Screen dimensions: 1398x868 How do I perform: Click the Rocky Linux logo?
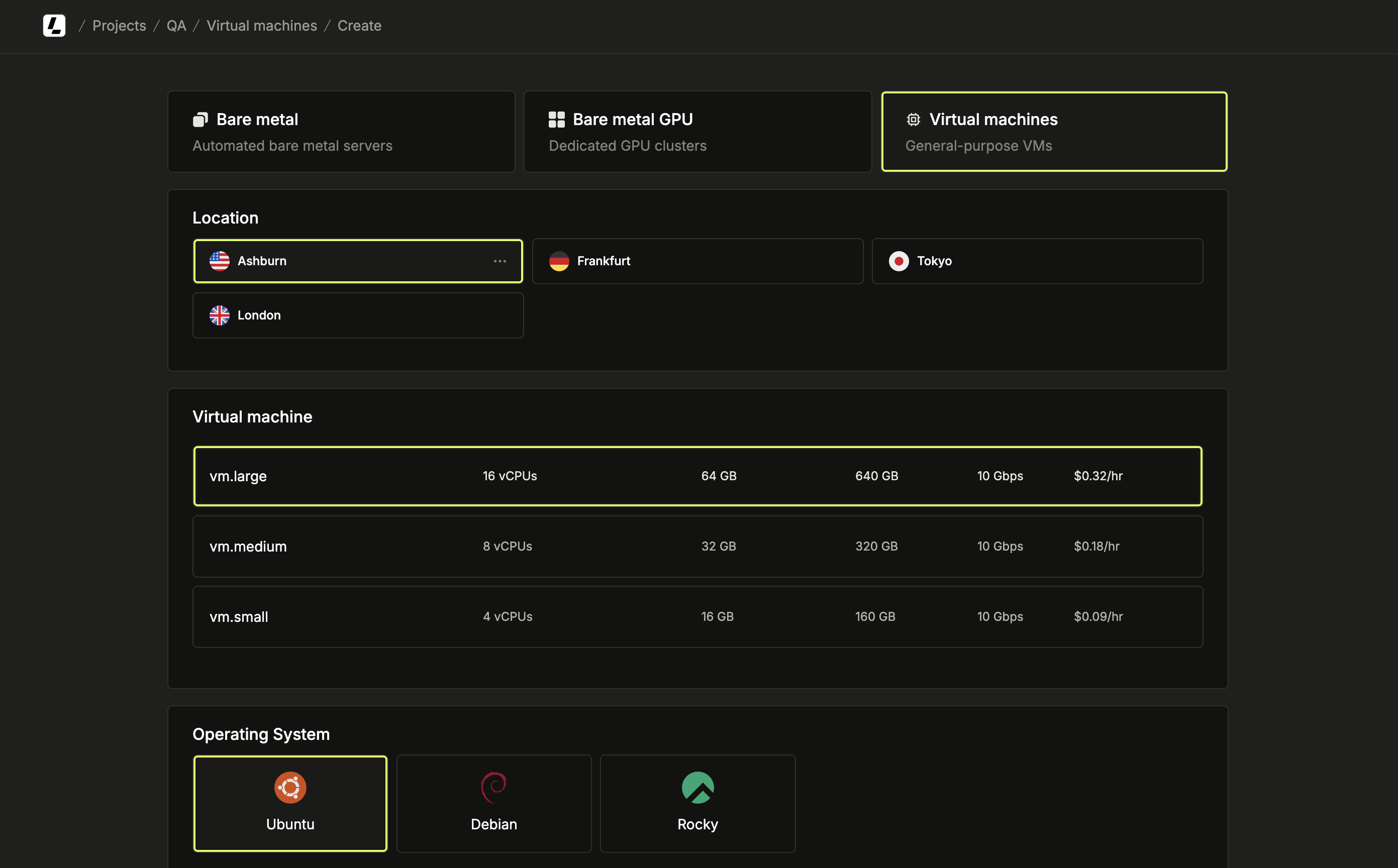(x=697, y=787)
